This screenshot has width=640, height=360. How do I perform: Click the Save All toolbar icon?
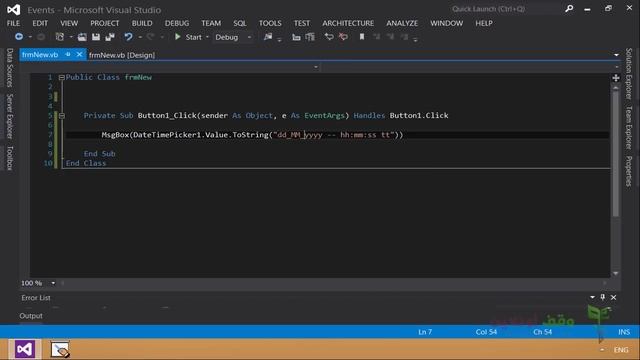[110, 37]
